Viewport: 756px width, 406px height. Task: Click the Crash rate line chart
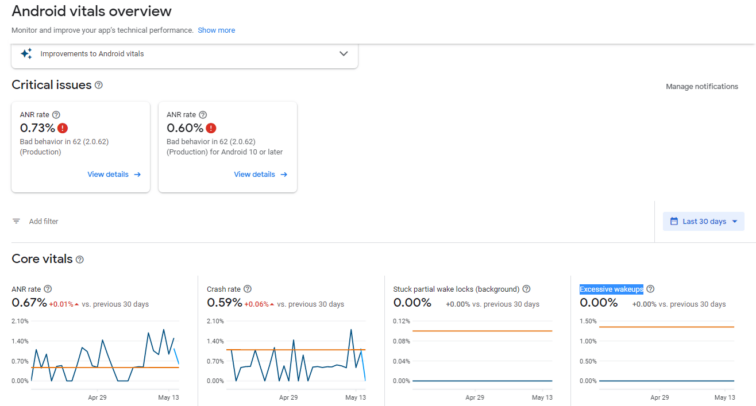click(x=296, y=354)
